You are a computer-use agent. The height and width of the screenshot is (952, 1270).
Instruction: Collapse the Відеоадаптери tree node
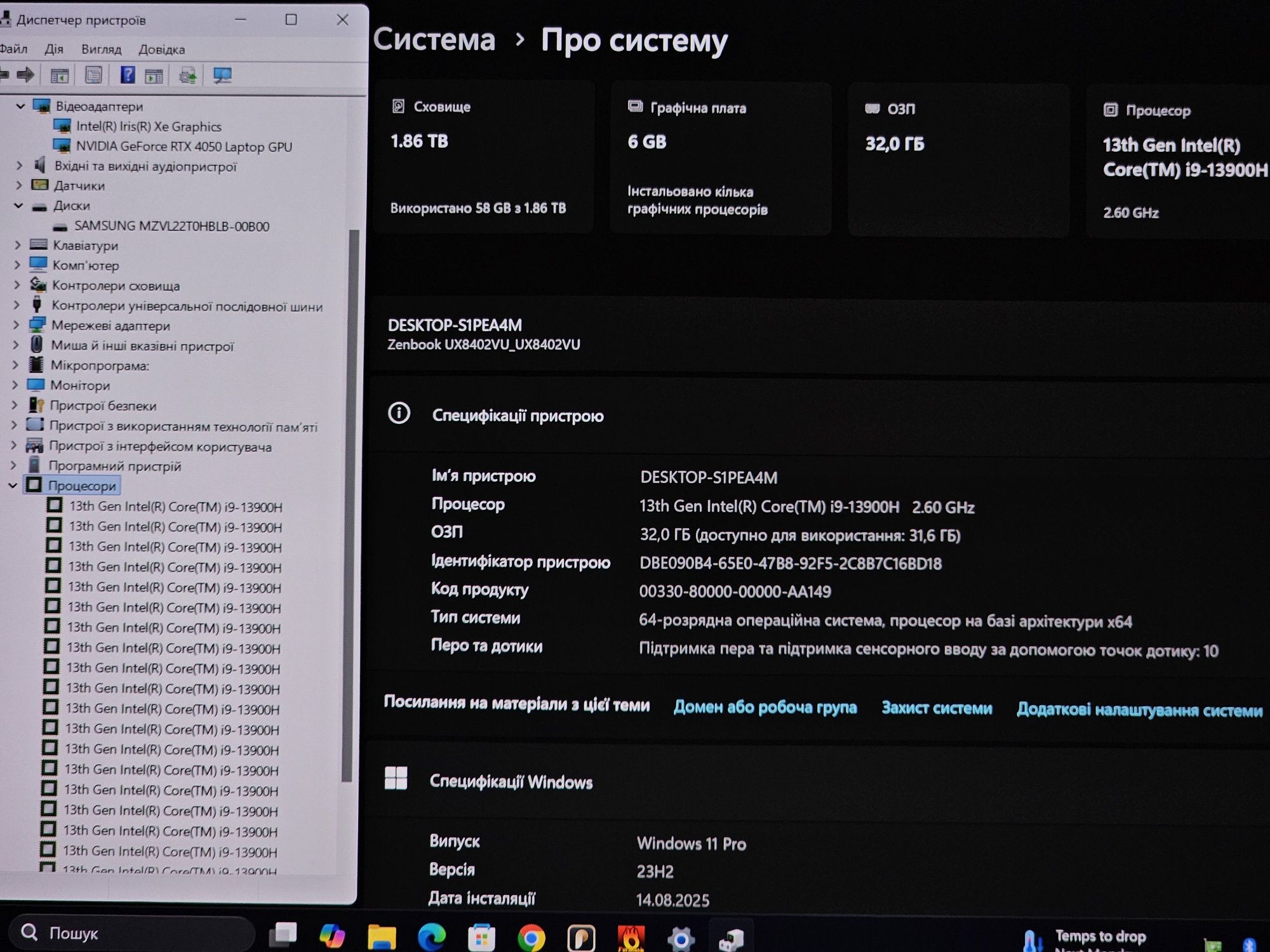[x=20, y=106]
